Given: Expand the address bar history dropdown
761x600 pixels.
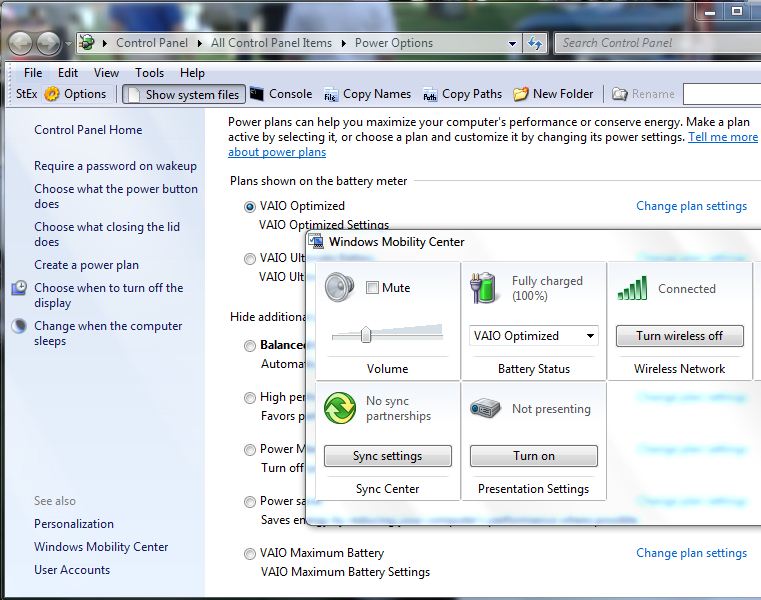Looking at the screenshot, I should click(512, 44).
